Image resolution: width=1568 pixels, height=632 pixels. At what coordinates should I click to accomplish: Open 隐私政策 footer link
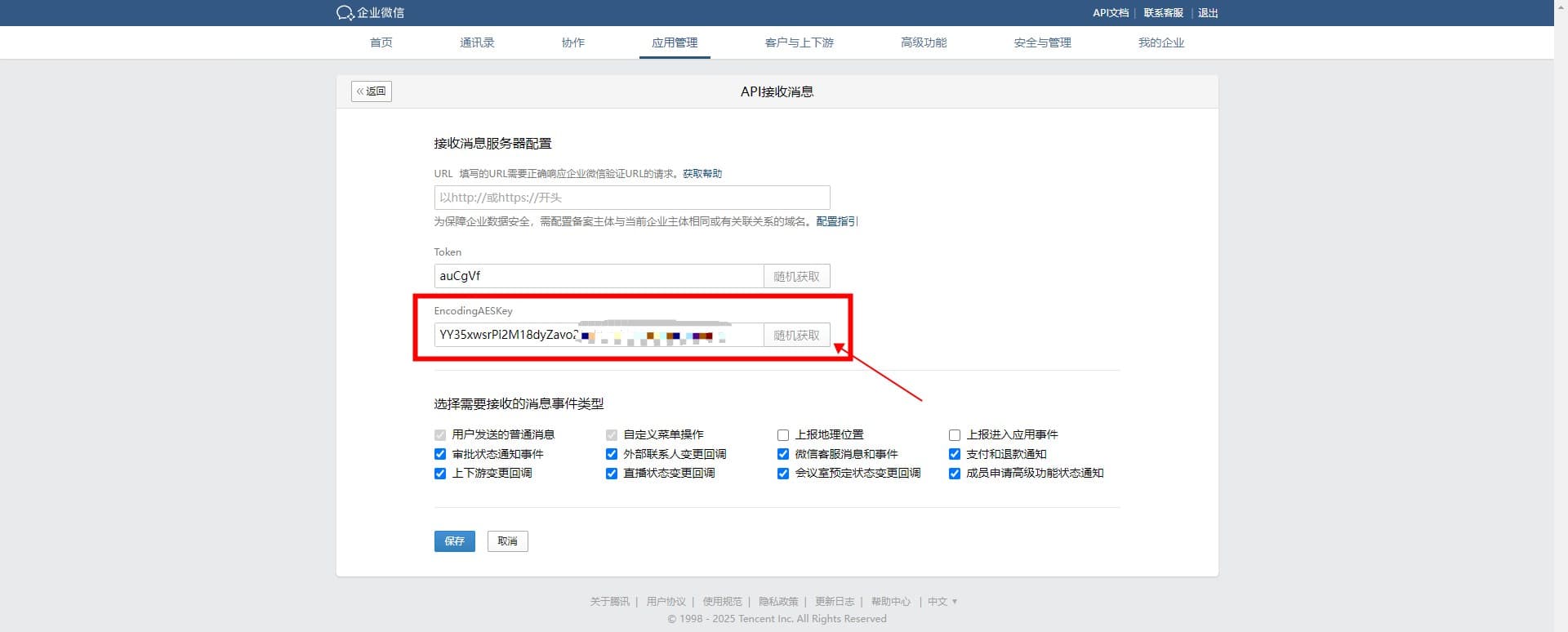pyautogui.click(x=778, y=602)
